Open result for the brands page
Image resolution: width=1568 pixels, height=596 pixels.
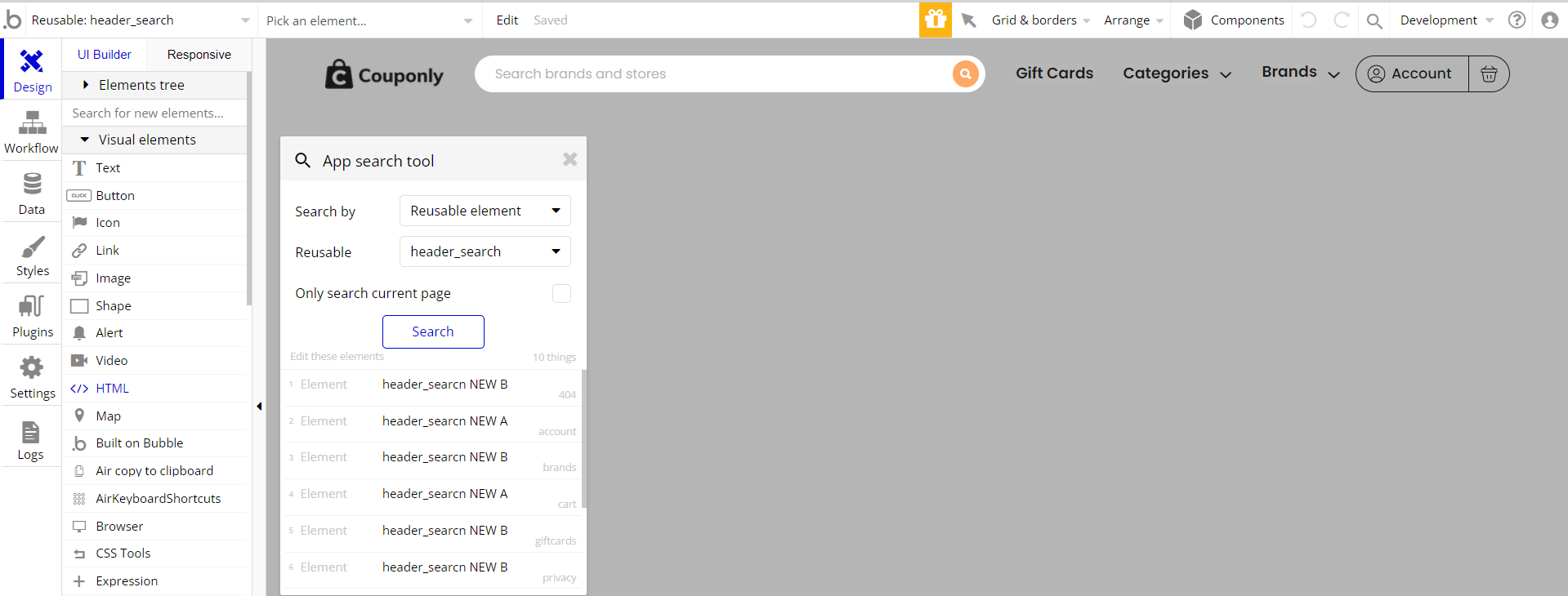pyautogui.click(x=433, y=461)
